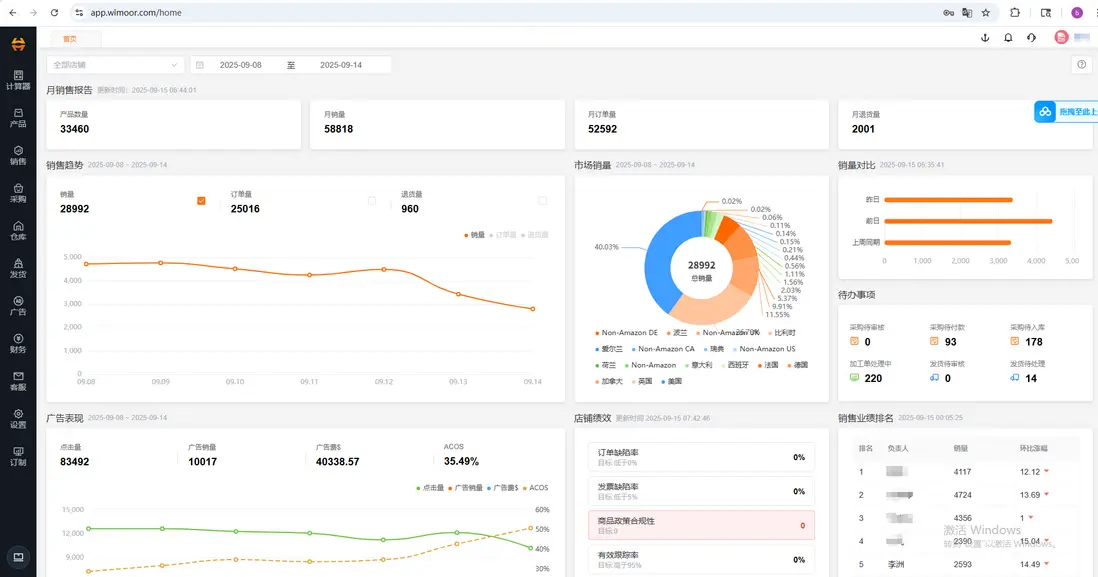Switch to the 首页 tab
This screenshot has height=577, width=1098.
[70, 39]
